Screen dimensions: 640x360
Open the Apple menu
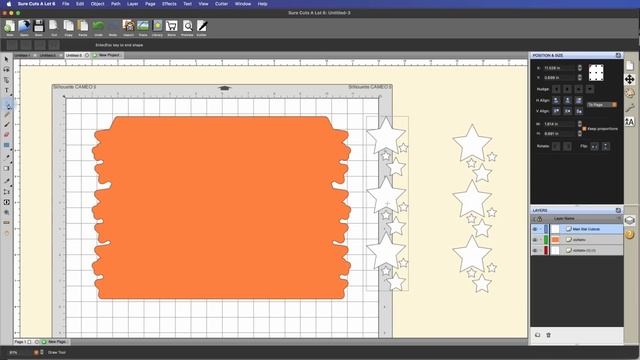(9, 4)
